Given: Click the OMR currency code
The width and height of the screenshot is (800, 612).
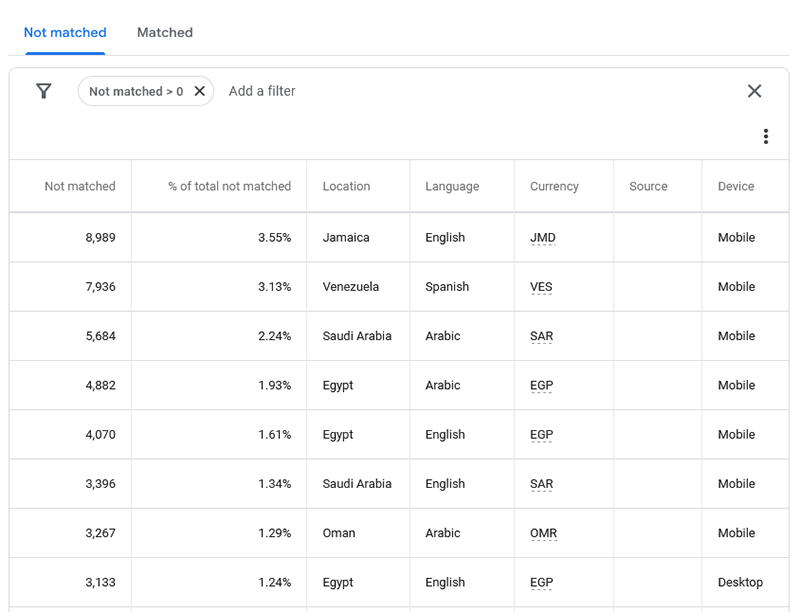Looking at the screenshot, I should tap(543, 533).
